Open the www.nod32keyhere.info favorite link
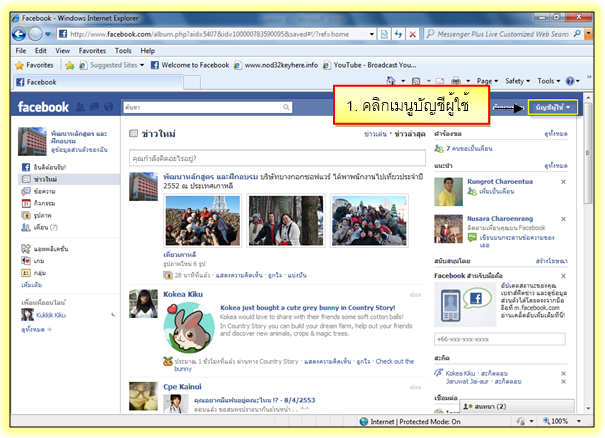 coord(276,65)
